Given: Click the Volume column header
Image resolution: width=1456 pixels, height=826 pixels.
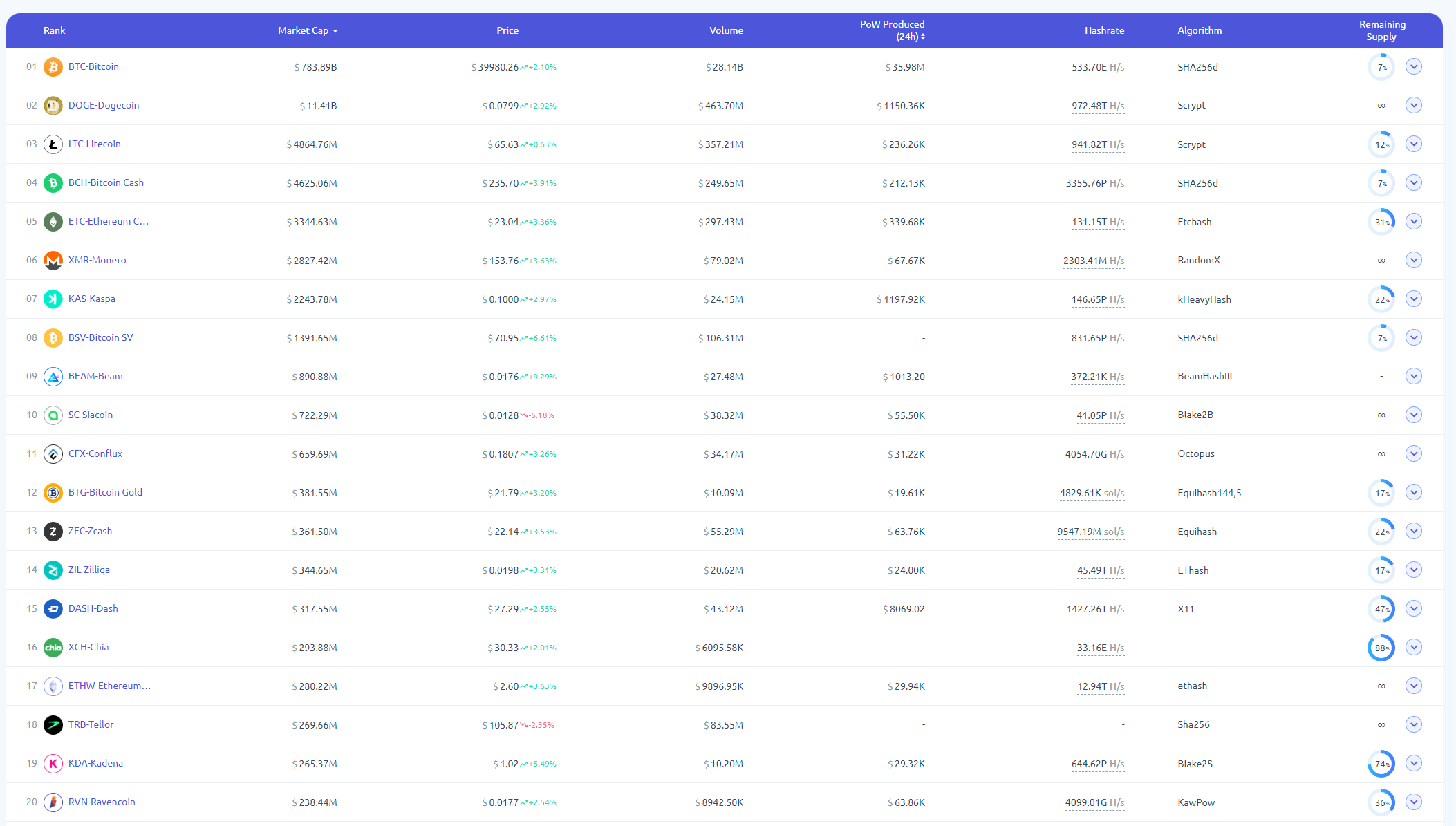Looking at the screenshot, I should [x=726, y=30].
